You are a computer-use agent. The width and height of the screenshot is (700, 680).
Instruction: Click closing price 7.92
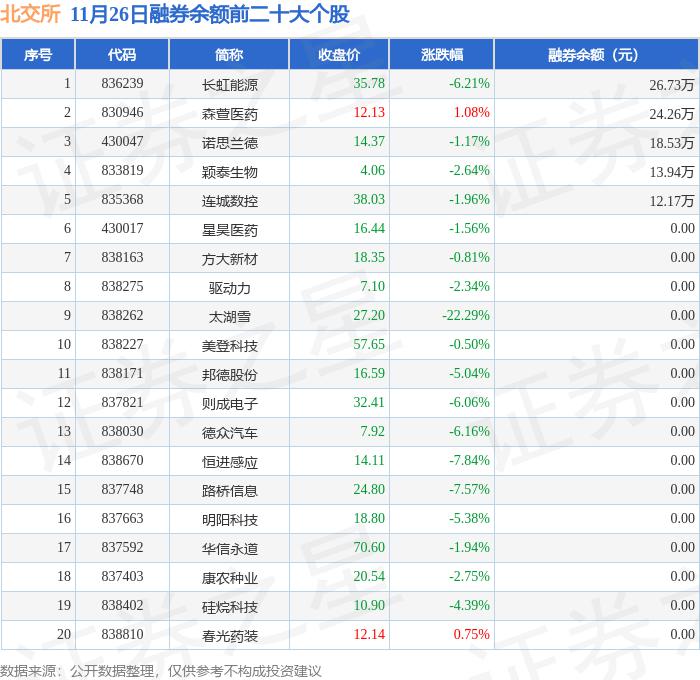pos(373,431)
